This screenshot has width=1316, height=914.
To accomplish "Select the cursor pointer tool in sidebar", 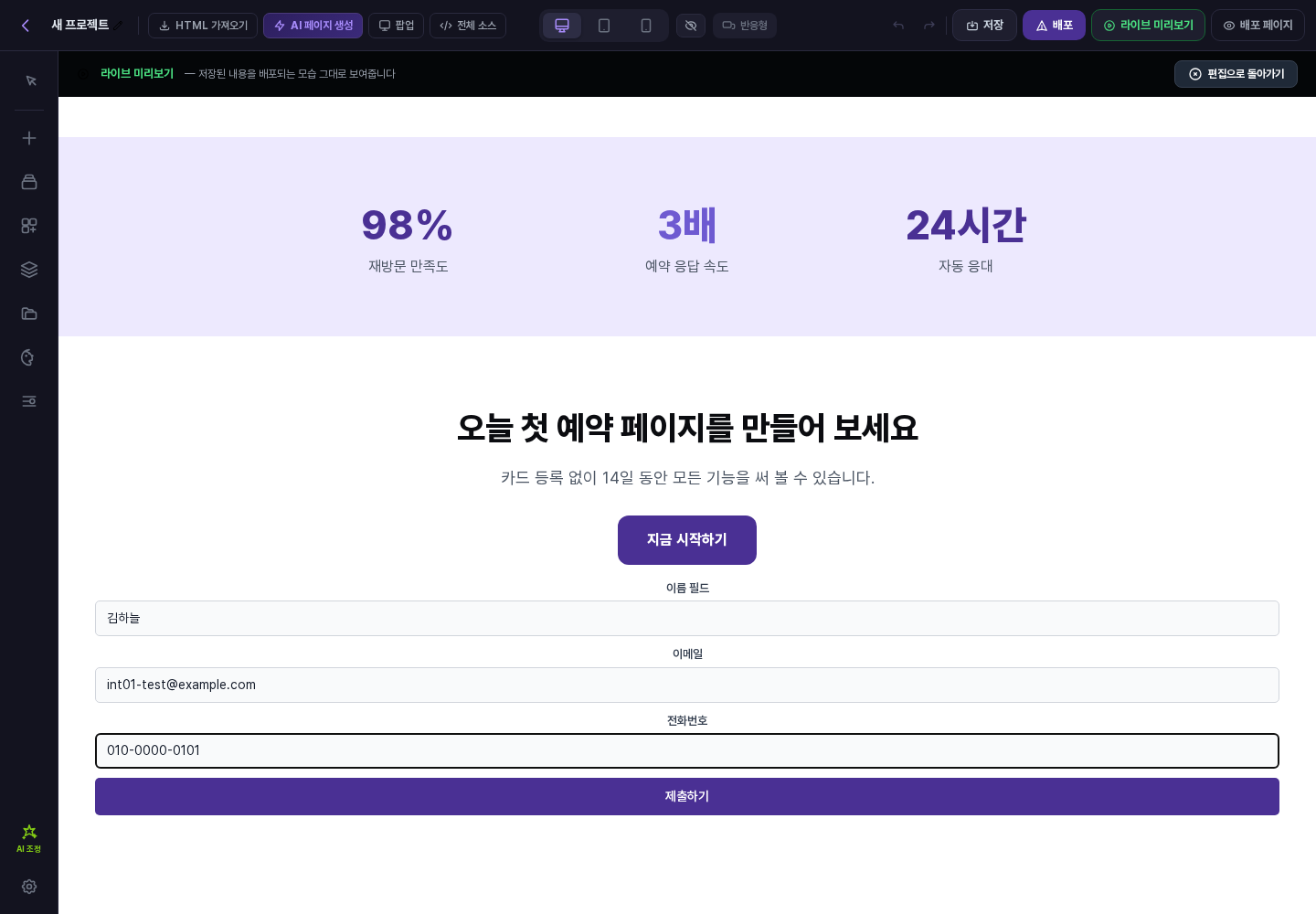I will click(29, 80).
